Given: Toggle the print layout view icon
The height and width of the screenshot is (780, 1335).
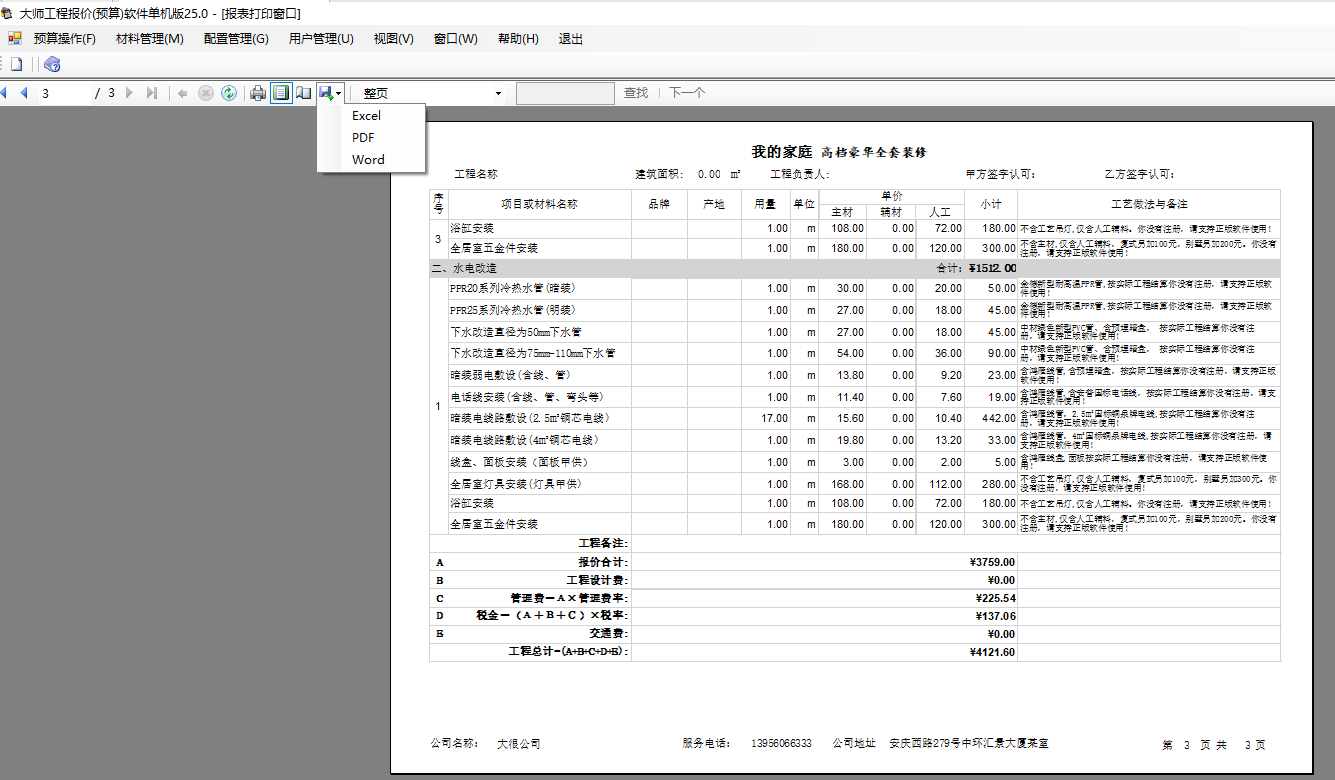Looking at the screenshot, I should point(281,93).
